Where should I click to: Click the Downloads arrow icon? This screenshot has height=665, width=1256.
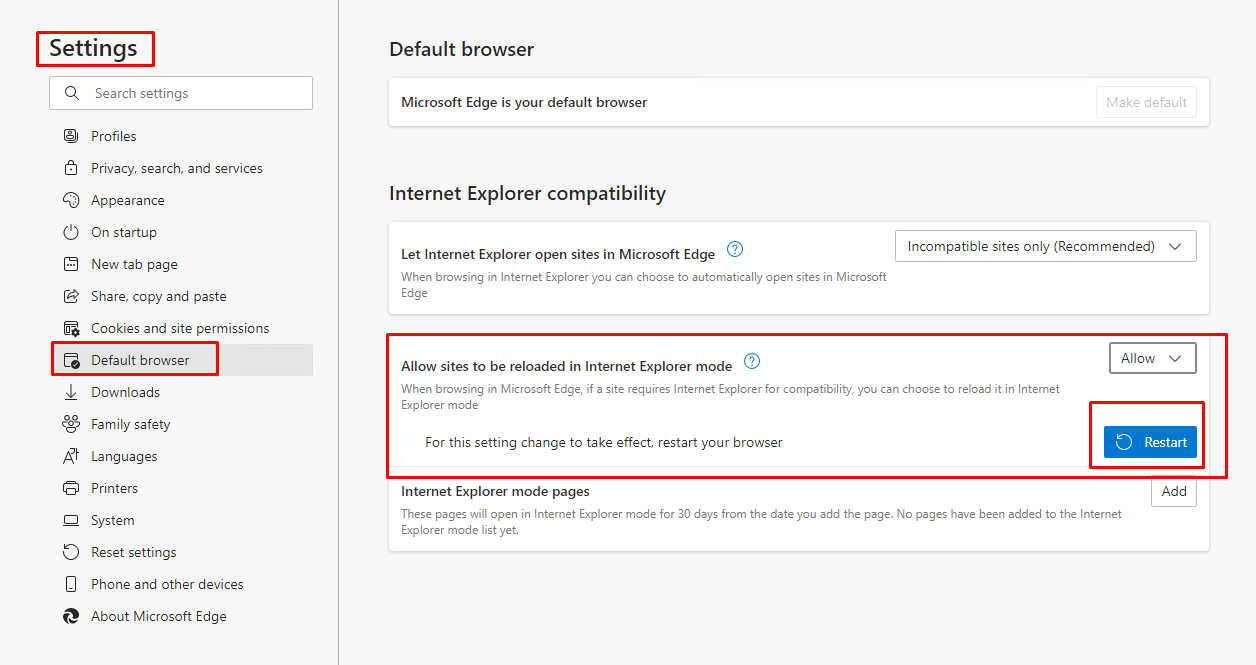70,391
